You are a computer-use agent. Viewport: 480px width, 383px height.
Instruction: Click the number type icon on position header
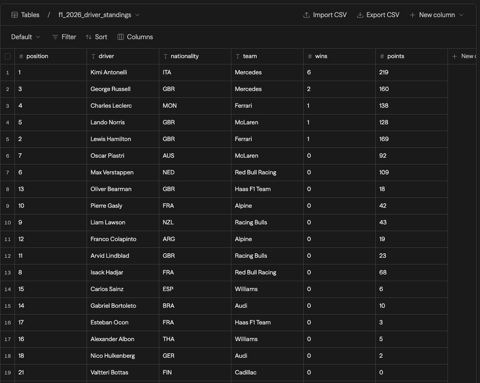point(21,56)
